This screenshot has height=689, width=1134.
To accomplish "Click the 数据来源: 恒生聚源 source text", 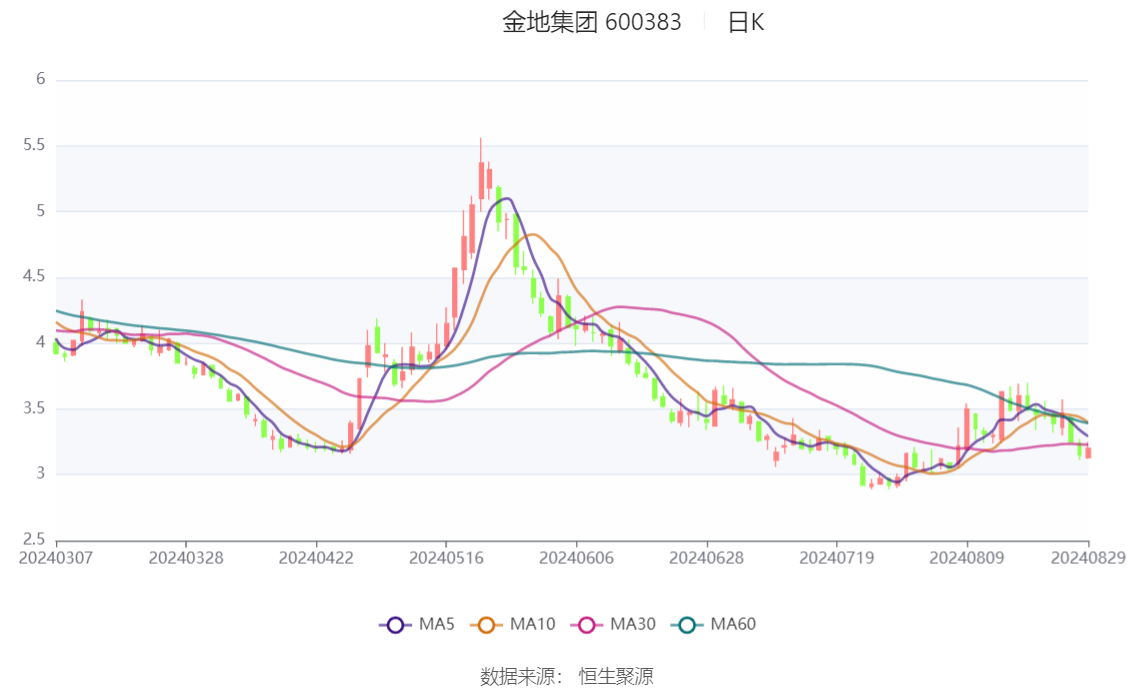I will 566,677.
